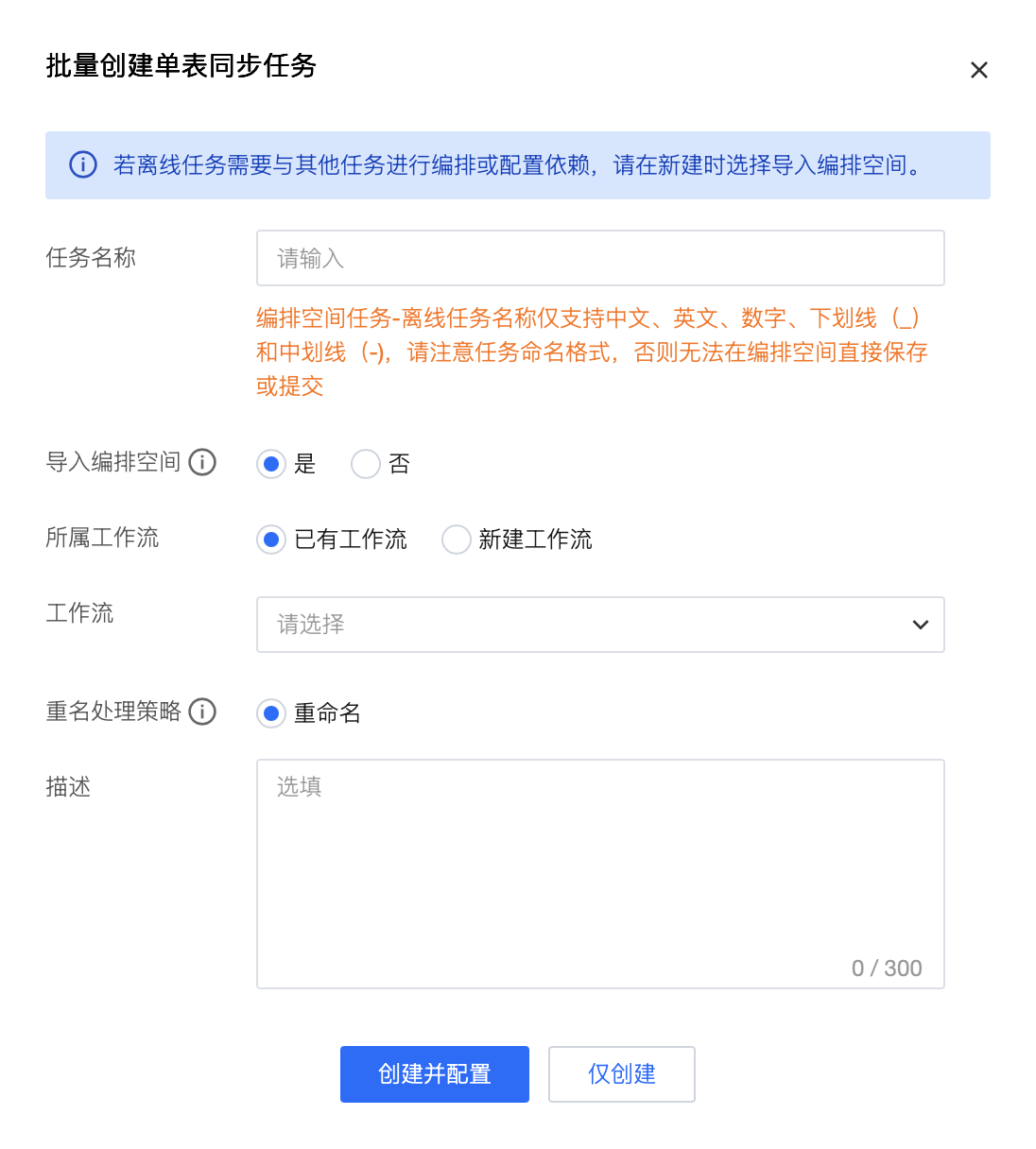This screenshot has height=1149, width=1036.
Task: Click the 0 / 300 character counter
Action: [x=886, y=969]
